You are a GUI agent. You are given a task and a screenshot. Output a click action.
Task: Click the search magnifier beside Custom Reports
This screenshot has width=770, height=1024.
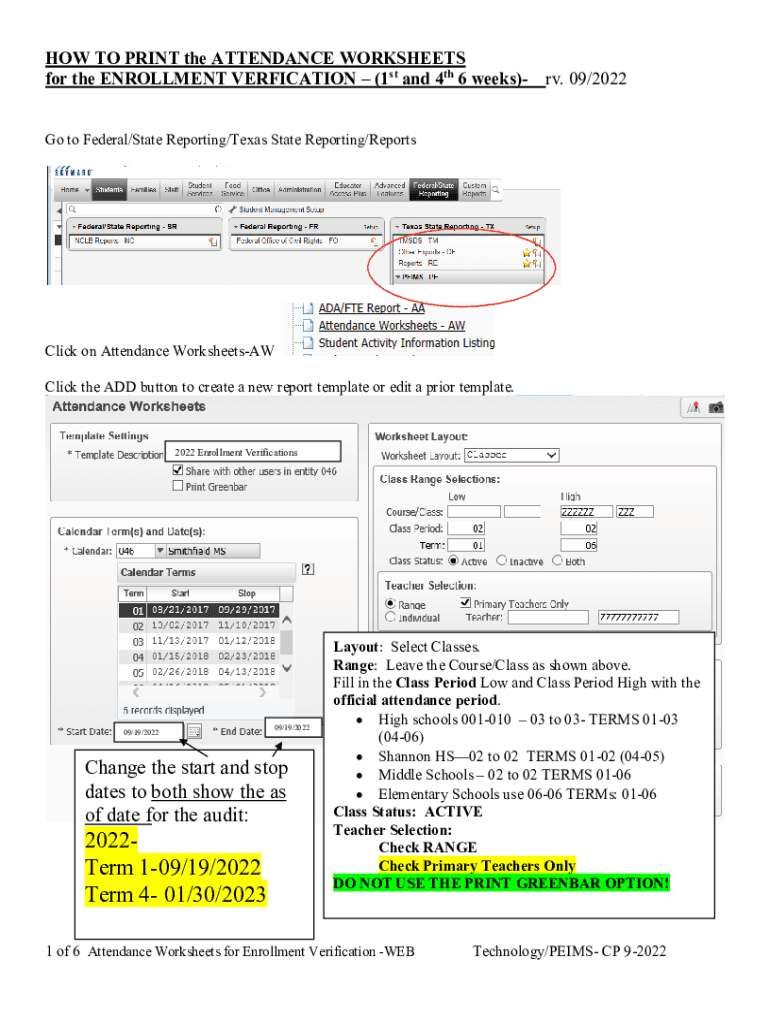[x=496, y=188]
